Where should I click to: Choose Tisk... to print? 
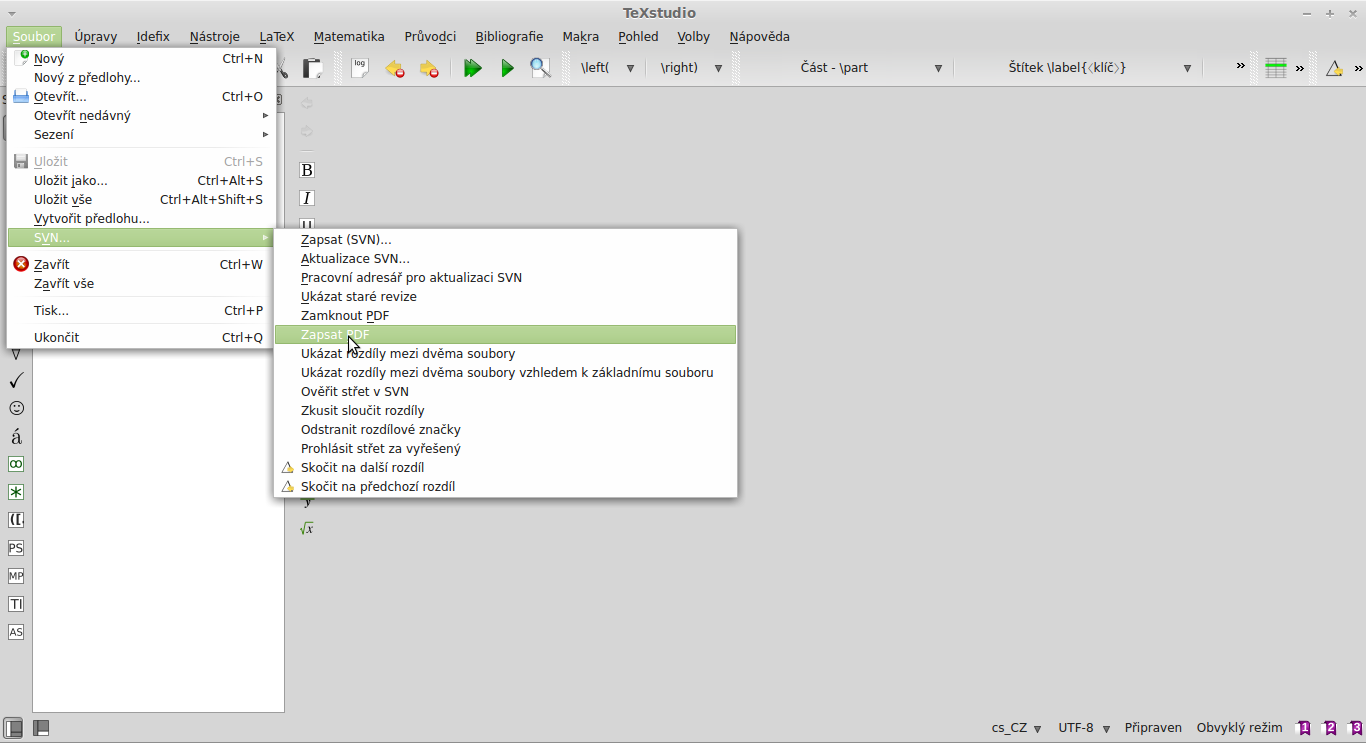coord(140,310)
